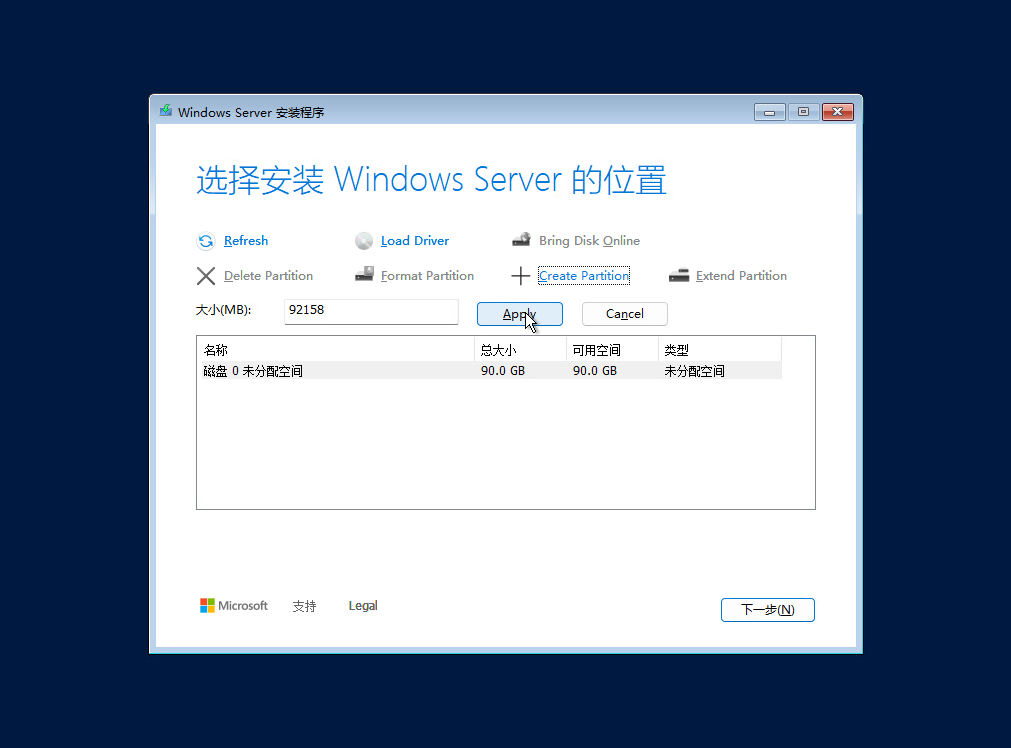Viewport: 1011px width, 748px height.
Task: Focus the 大小(MB) size input field
Action: coord(371,311)
